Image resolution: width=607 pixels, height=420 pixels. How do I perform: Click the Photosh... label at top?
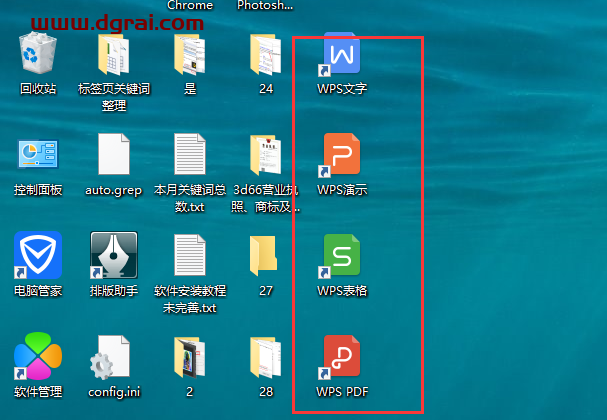tap(265, 5)
